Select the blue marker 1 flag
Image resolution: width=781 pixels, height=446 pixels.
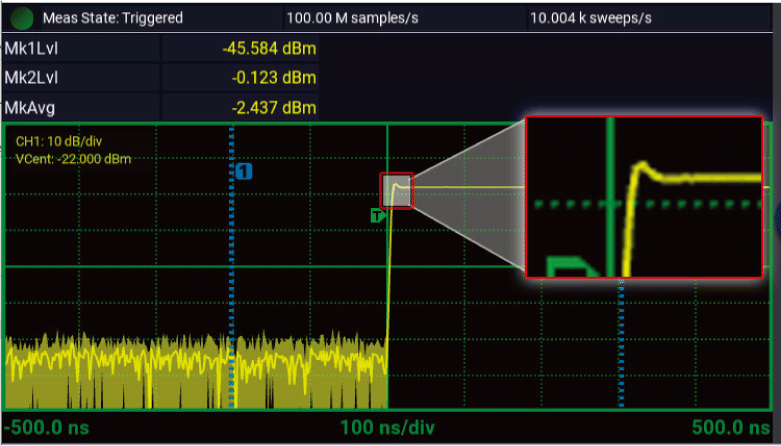click(x=243, y=172)
